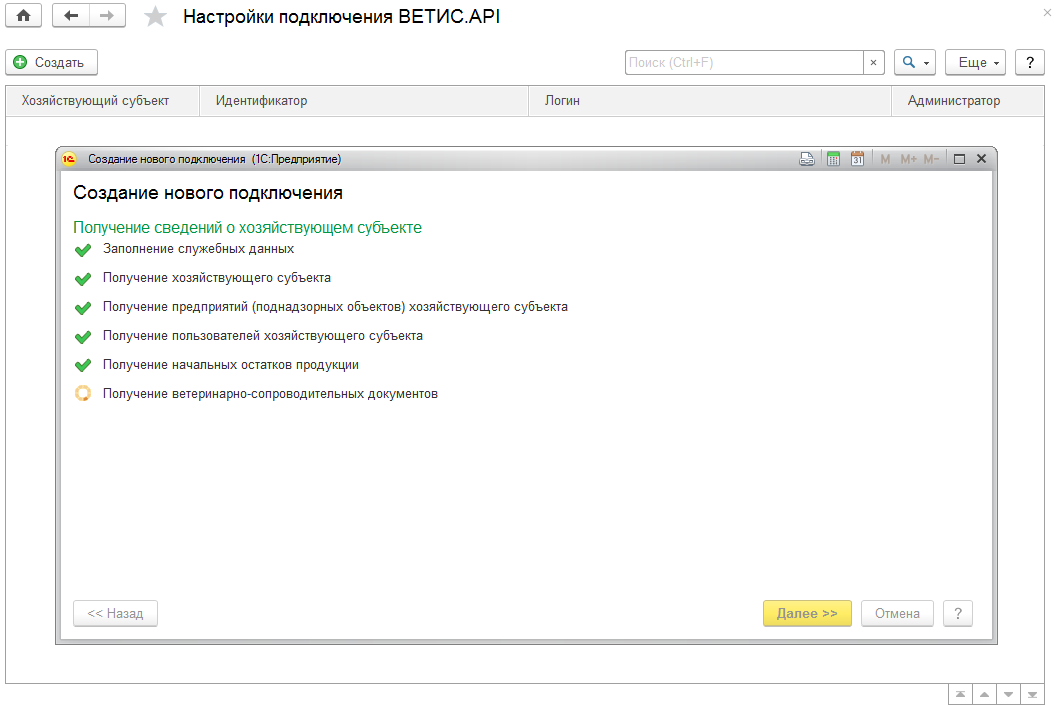The width and height of the screenshot is (1056, 707).
Task: Click checkmark beside Получение пользователей step
Action: coord(83,337)
